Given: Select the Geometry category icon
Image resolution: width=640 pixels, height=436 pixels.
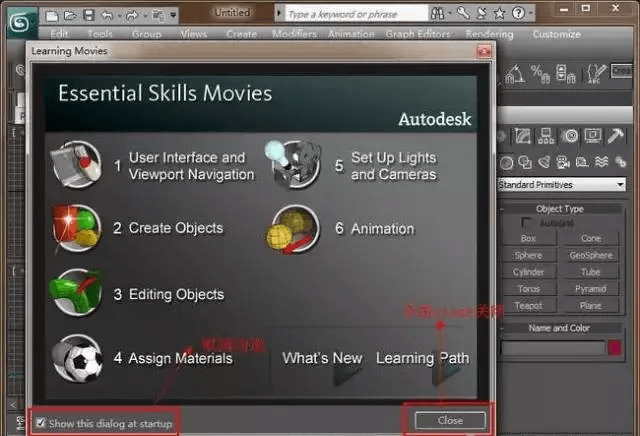Looking at the screenshot, I should coord(507,162).
